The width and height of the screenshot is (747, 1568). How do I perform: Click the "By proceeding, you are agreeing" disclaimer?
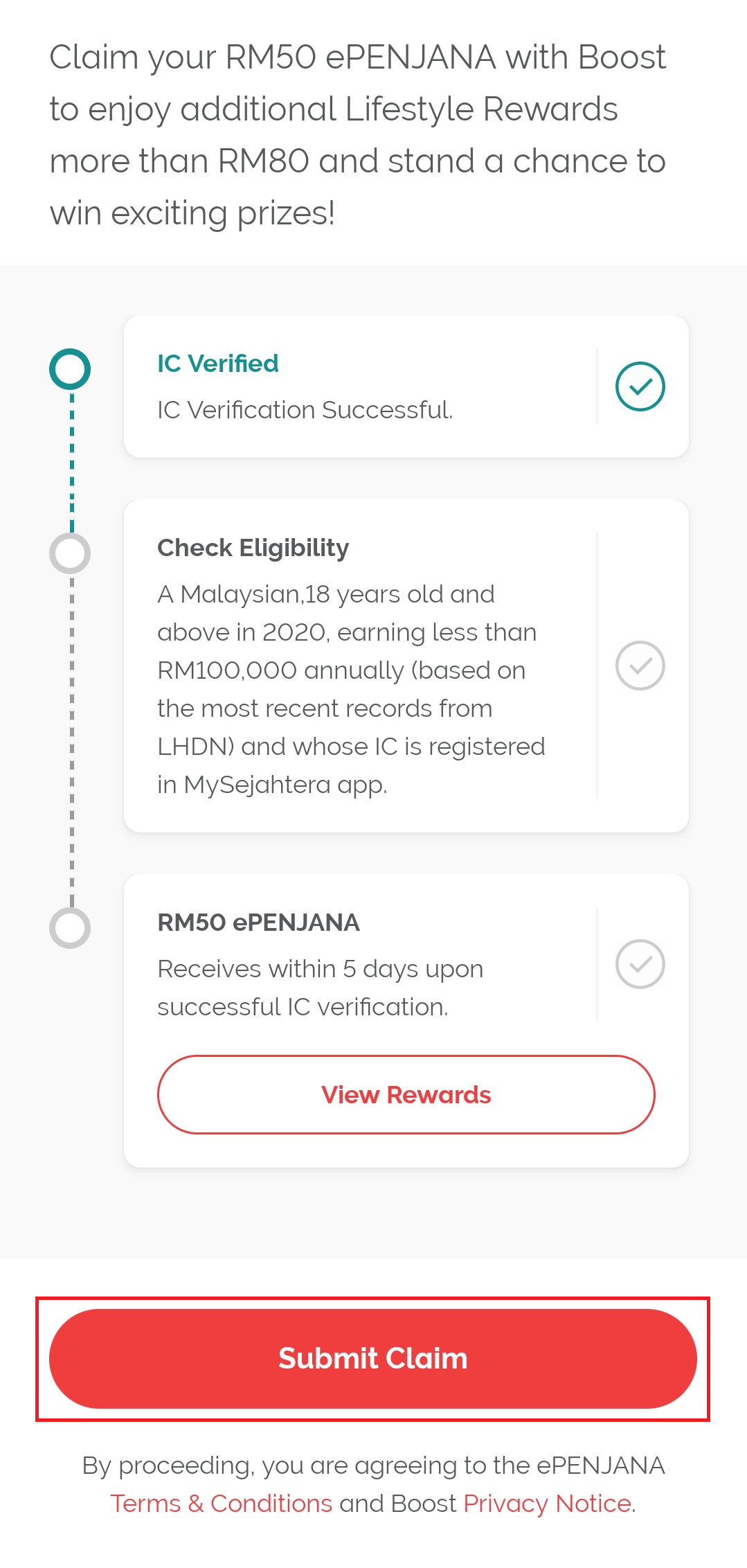pyautogui.click(x=373, y=1465)
